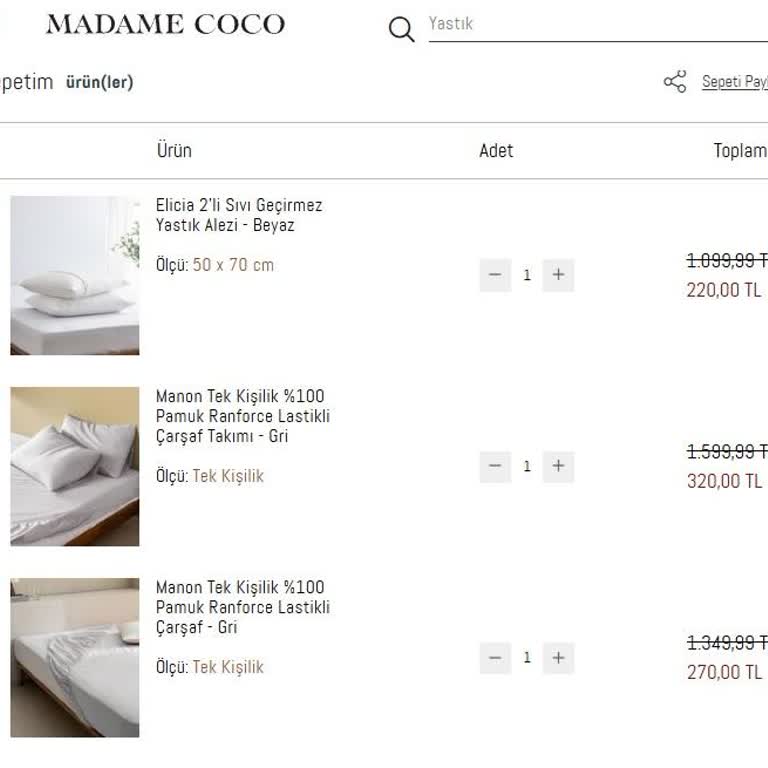
Task: Click the 50 x 70 cm size label
Action: 233,265
